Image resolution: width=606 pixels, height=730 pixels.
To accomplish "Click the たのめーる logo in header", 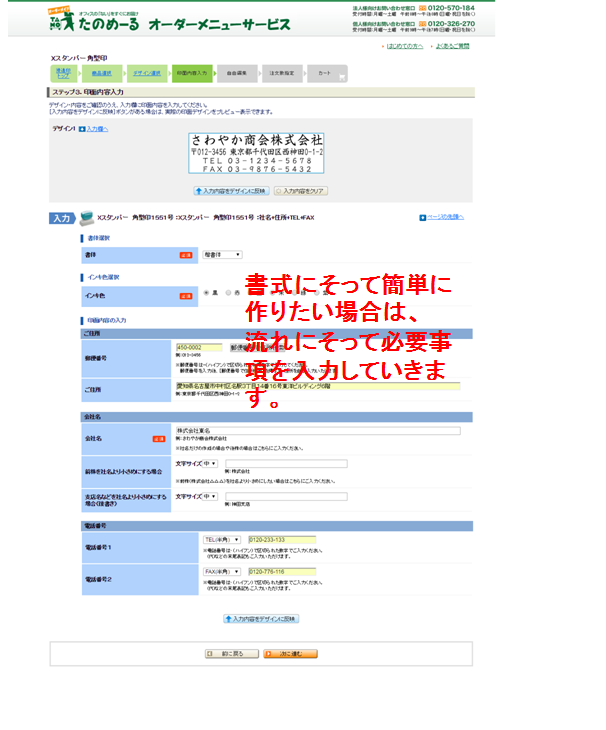I will [x=95, y=20].
